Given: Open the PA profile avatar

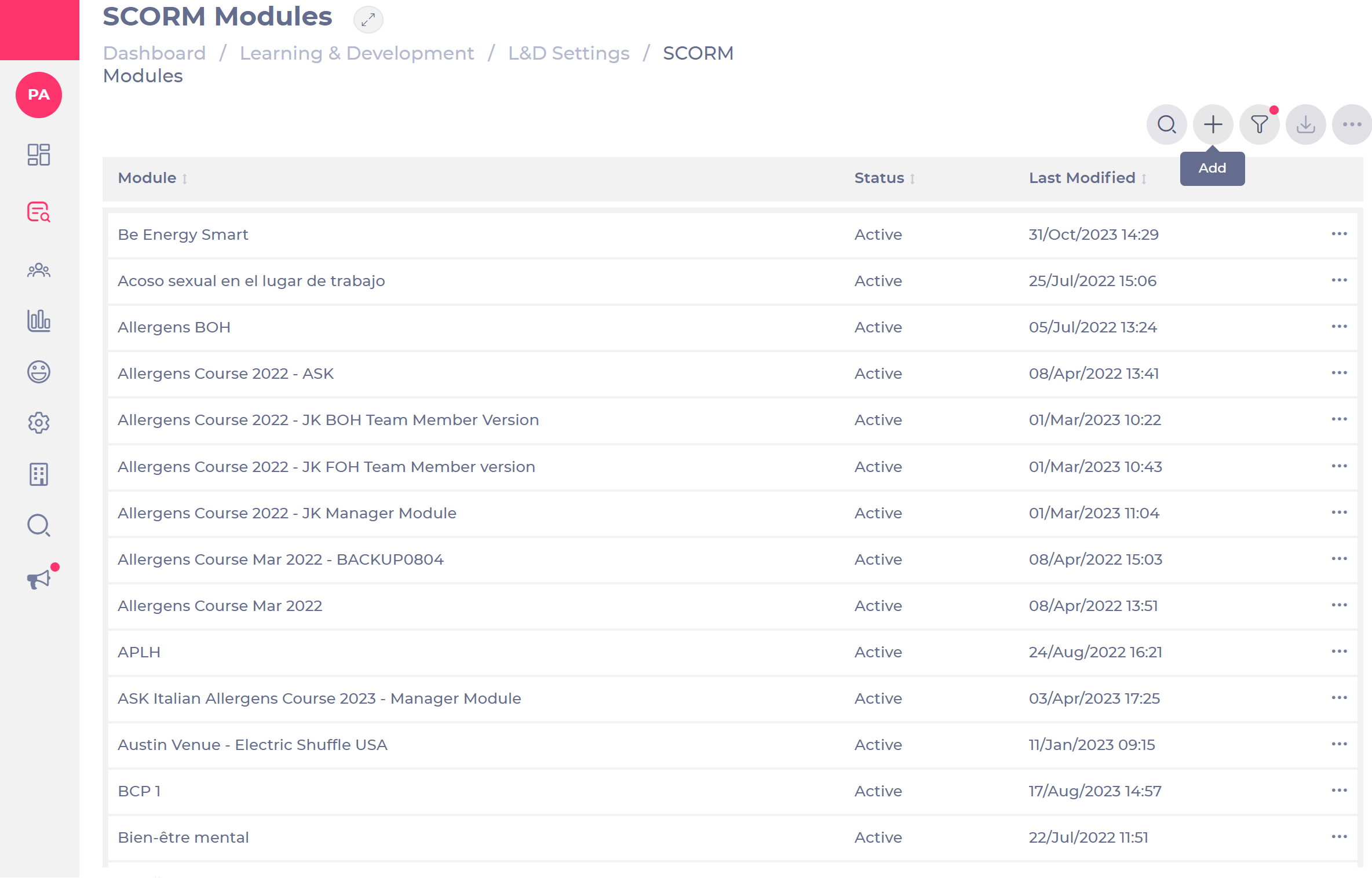Looking at the screenshot, I should (x=39, y=95).
